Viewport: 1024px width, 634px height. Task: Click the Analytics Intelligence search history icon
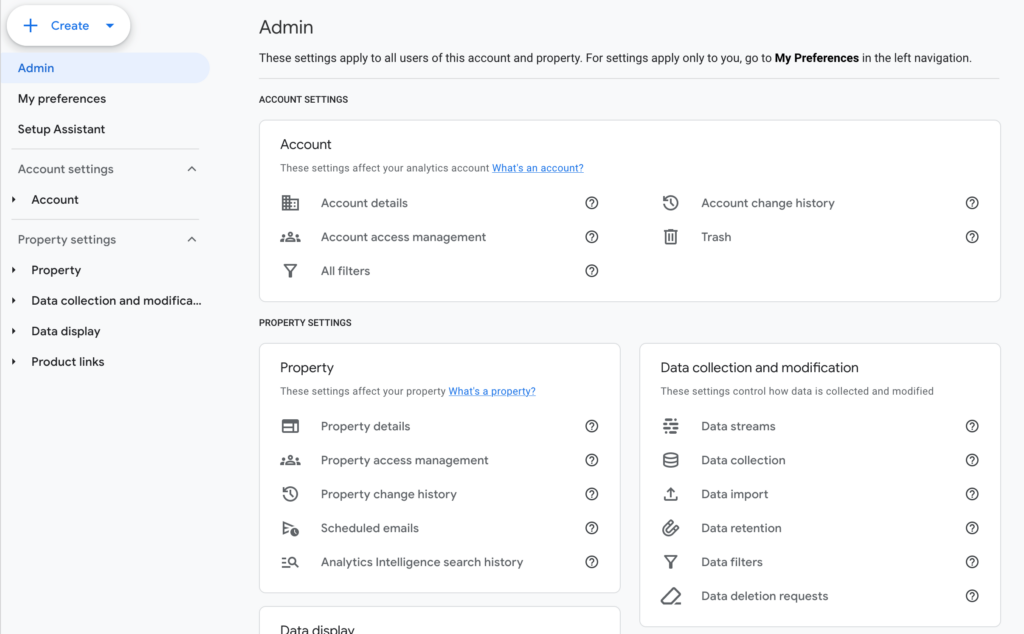290,562
